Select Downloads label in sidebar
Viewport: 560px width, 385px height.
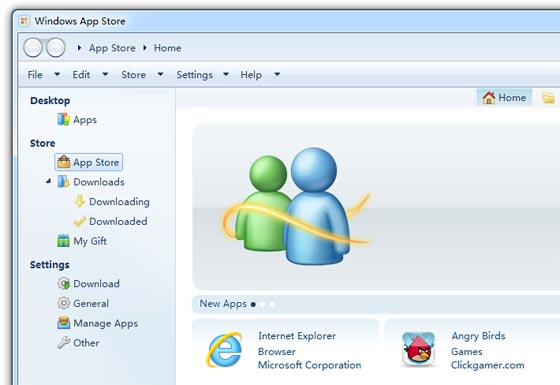pyautogui.click(x=99, y=182)
